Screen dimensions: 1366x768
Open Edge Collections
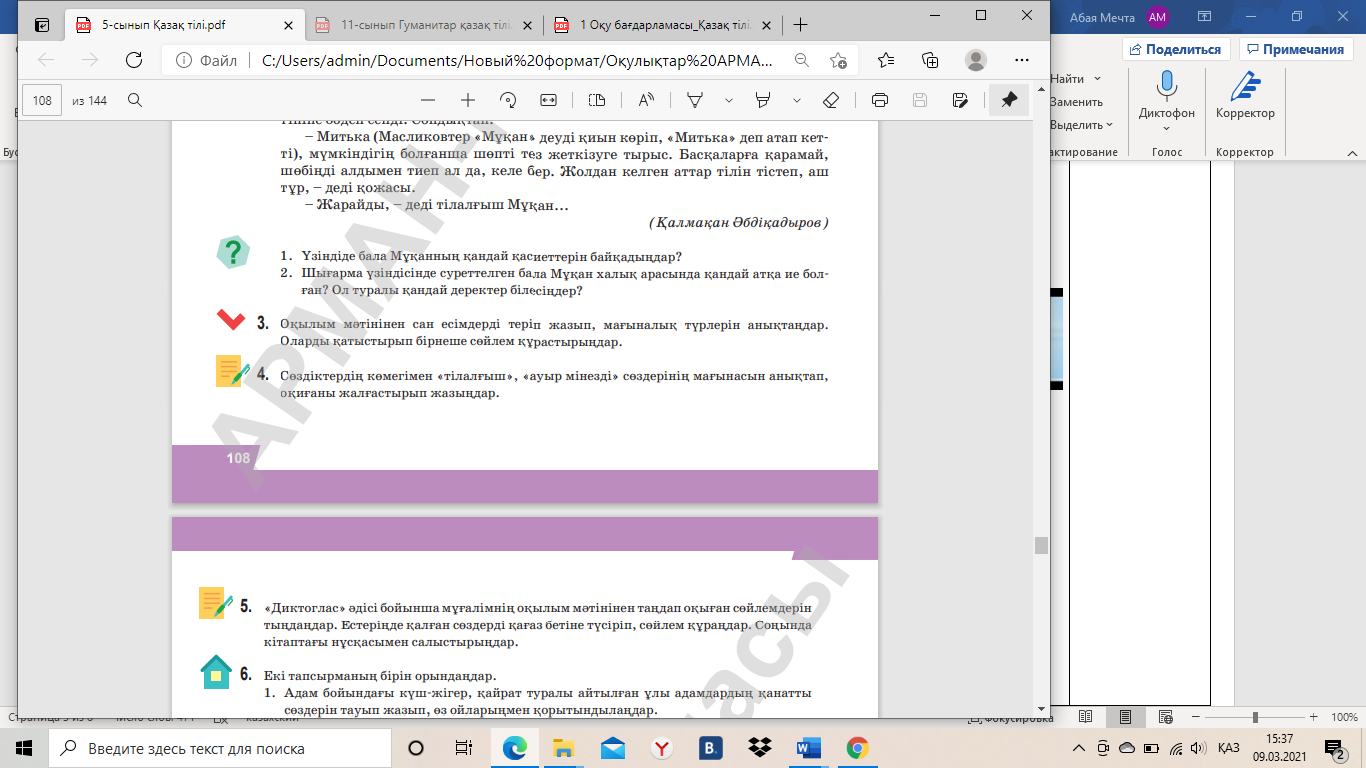(x=930, y=60)
